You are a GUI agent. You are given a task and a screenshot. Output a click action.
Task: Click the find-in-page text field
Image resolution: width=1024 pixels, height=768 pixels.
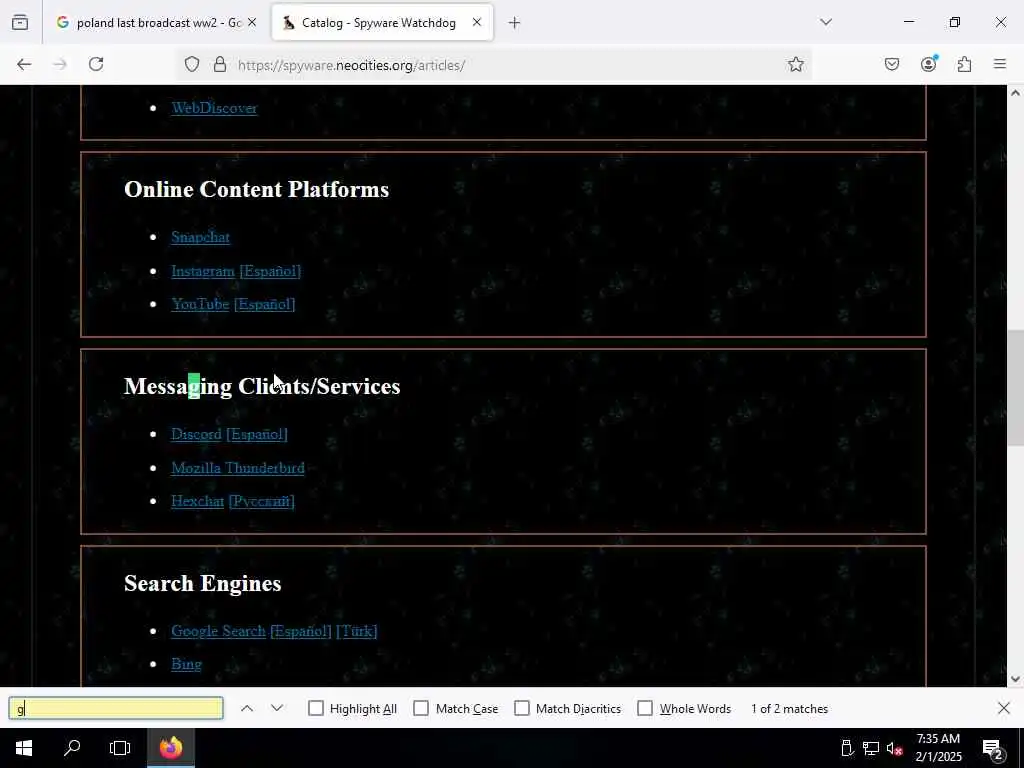point(116,709)
